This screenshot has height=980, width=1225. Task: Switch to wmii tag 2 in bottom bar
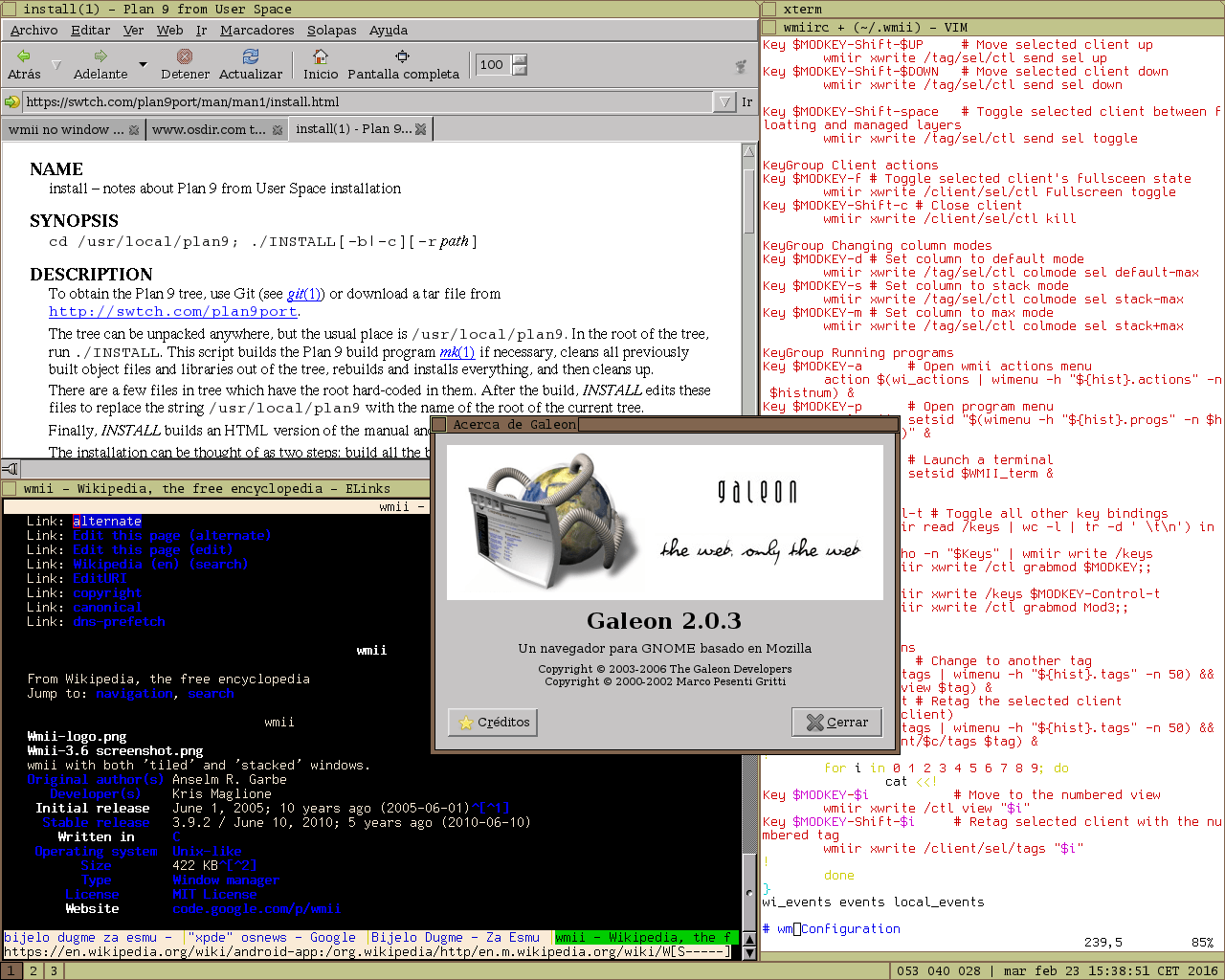(33, 971)
